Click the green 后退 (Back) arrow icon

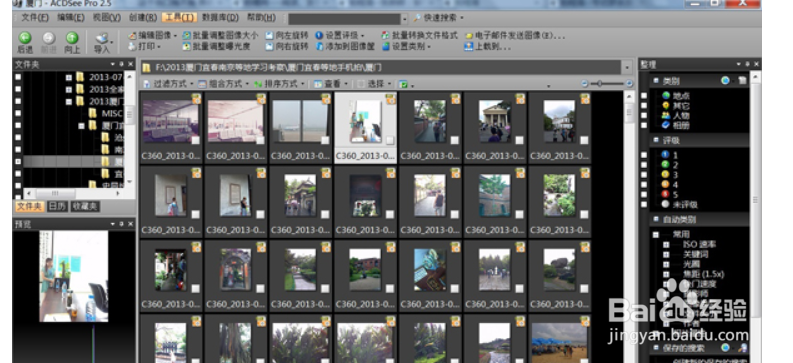[25, 38]
